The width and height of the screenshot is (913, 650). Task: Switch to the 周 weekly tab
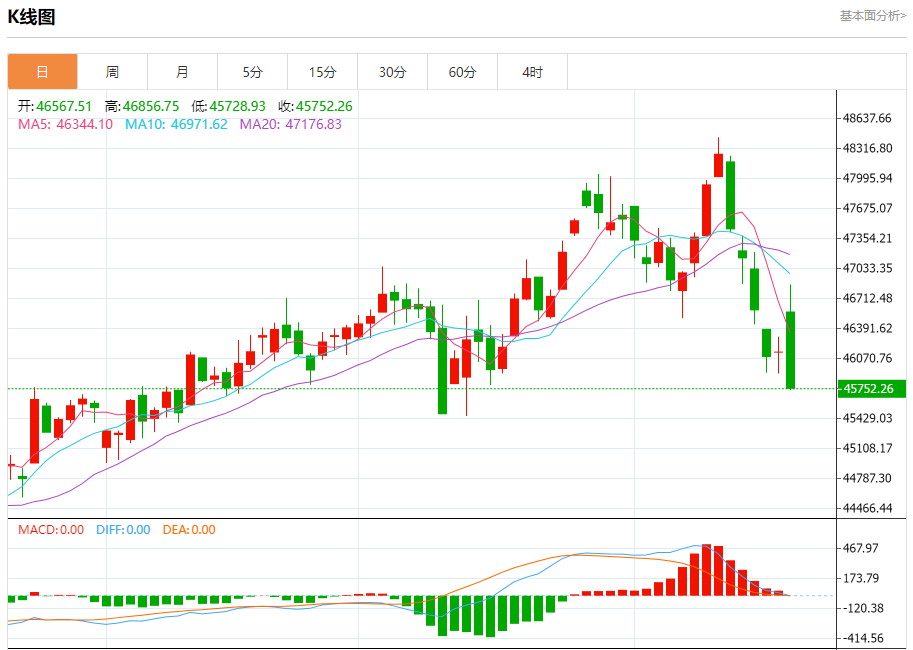[x=112, y=72]
